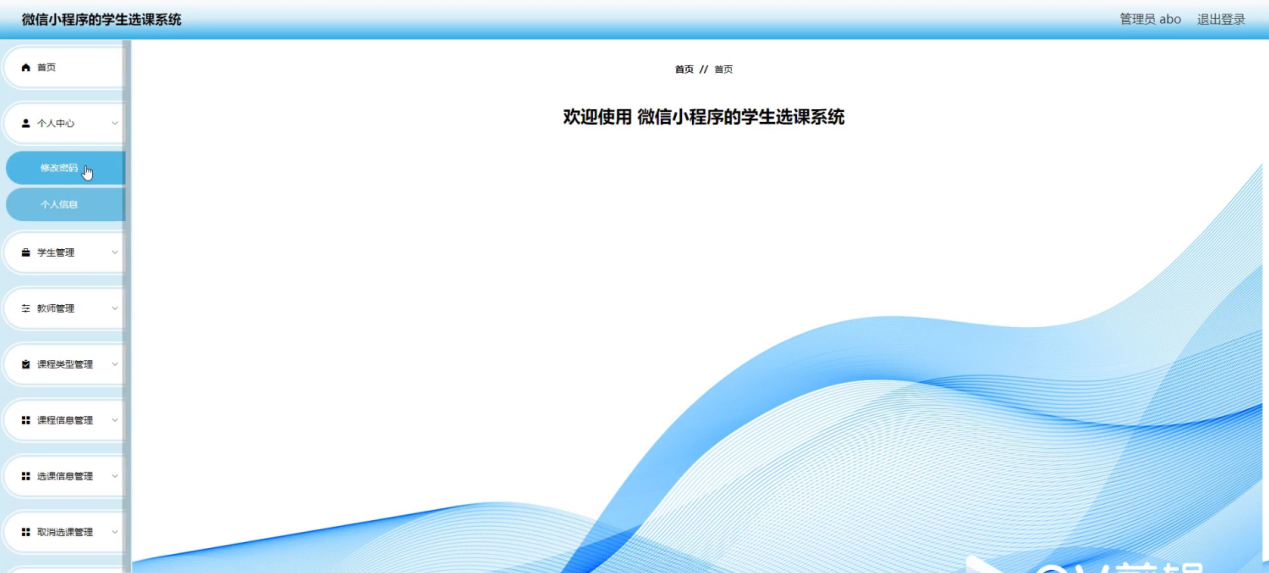Expand the 教师管理 chevron
Viewport: 1269px width, 573px height.
point(115,309)
